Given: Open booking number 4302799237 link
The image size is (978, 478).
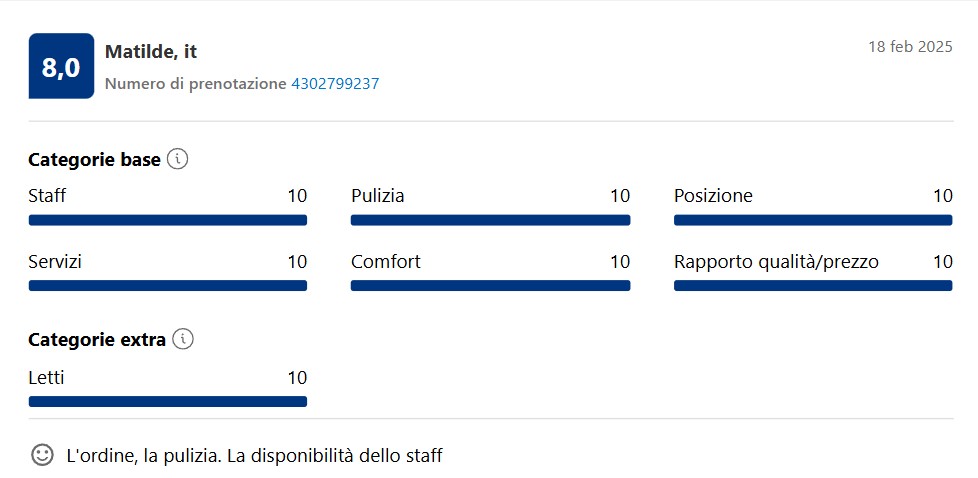Looking at the screenshot, I should point(335,84).
